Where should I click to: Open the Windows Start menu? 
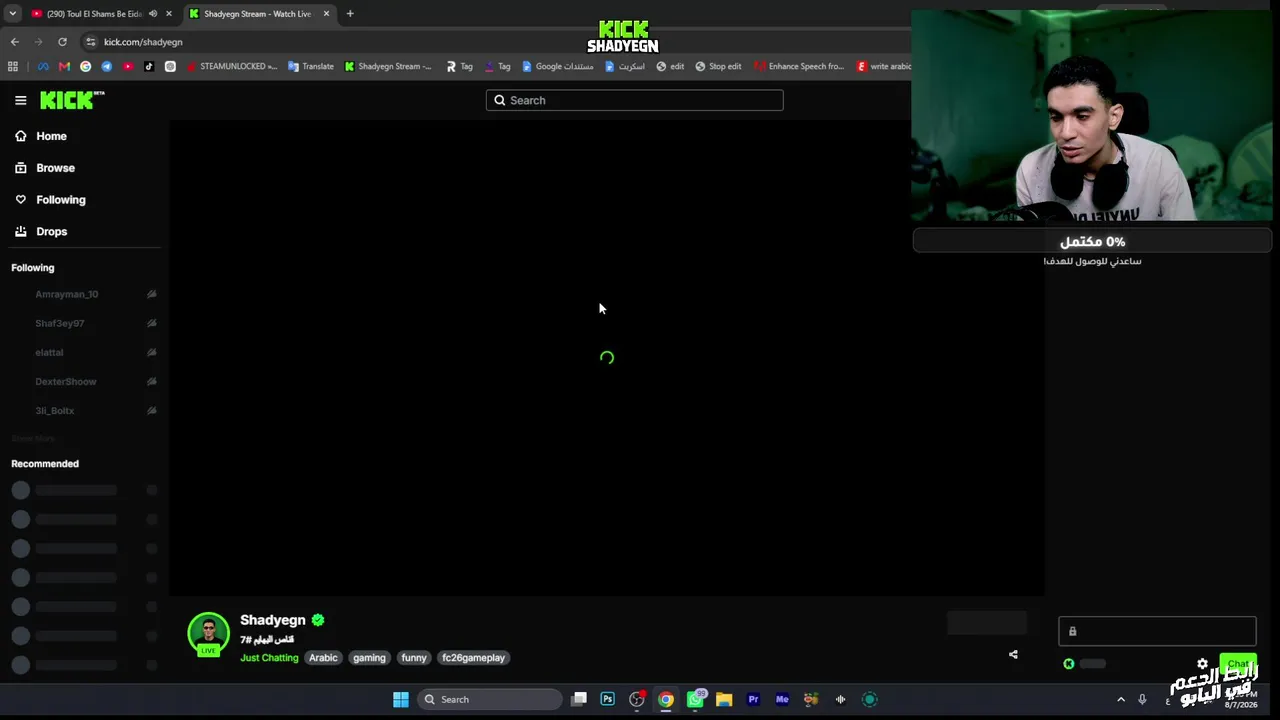click(x=401, y=700)
